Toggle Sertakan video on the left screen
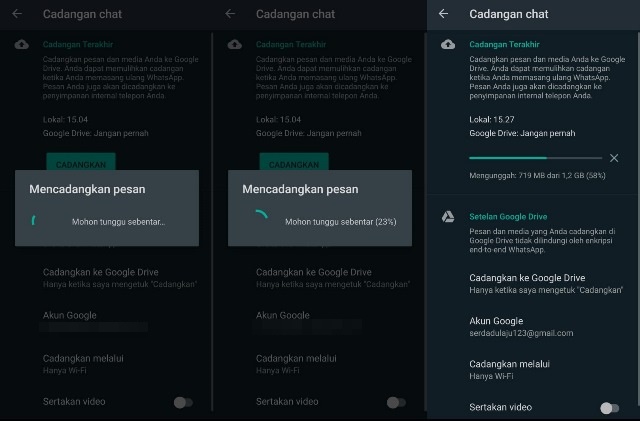Image resolution: width=640 pixels, height=421 pixels. coord(183,403)
